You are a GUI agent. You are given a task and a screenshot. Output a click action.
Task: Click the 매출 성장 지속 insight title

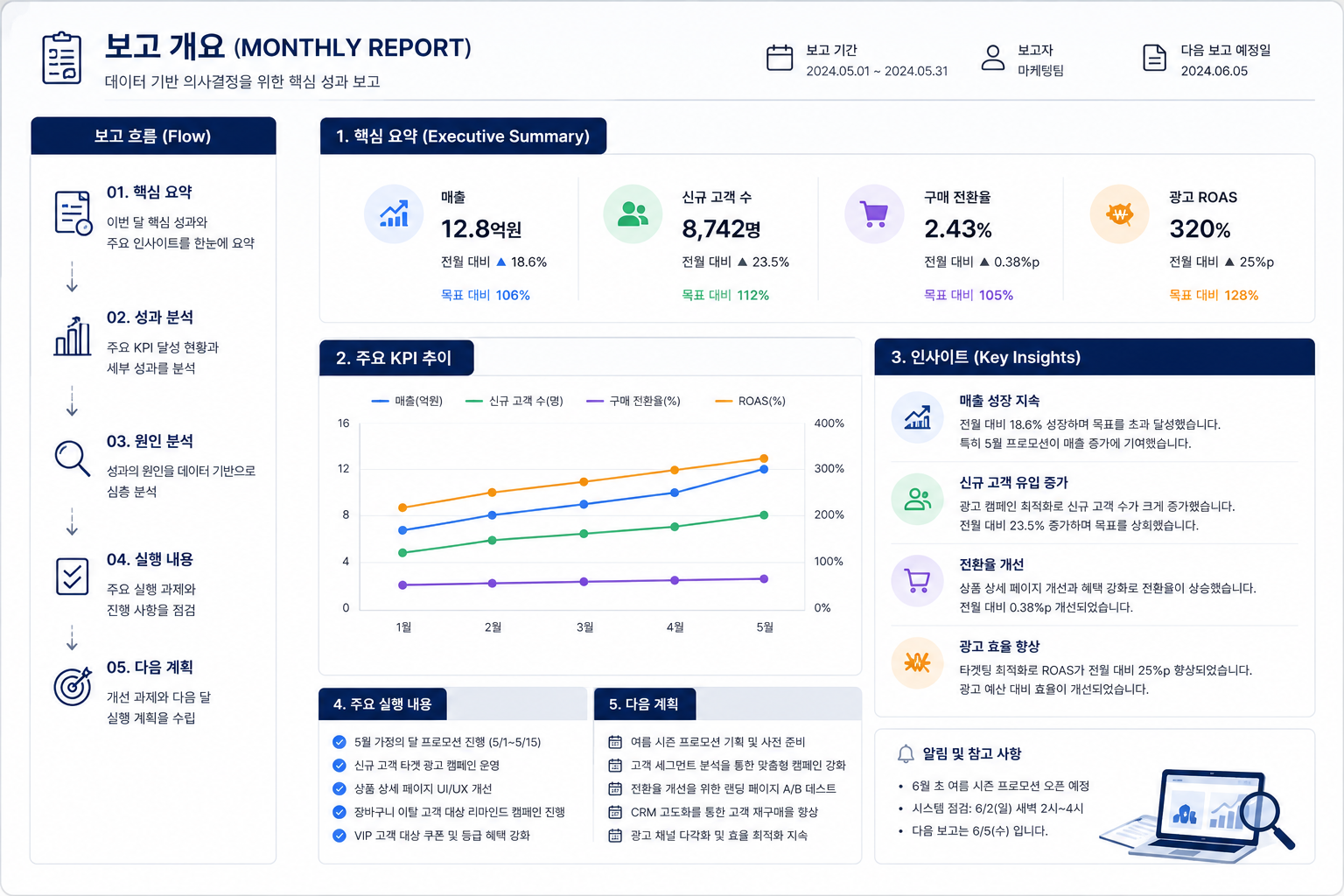click(x=999, y=401)
